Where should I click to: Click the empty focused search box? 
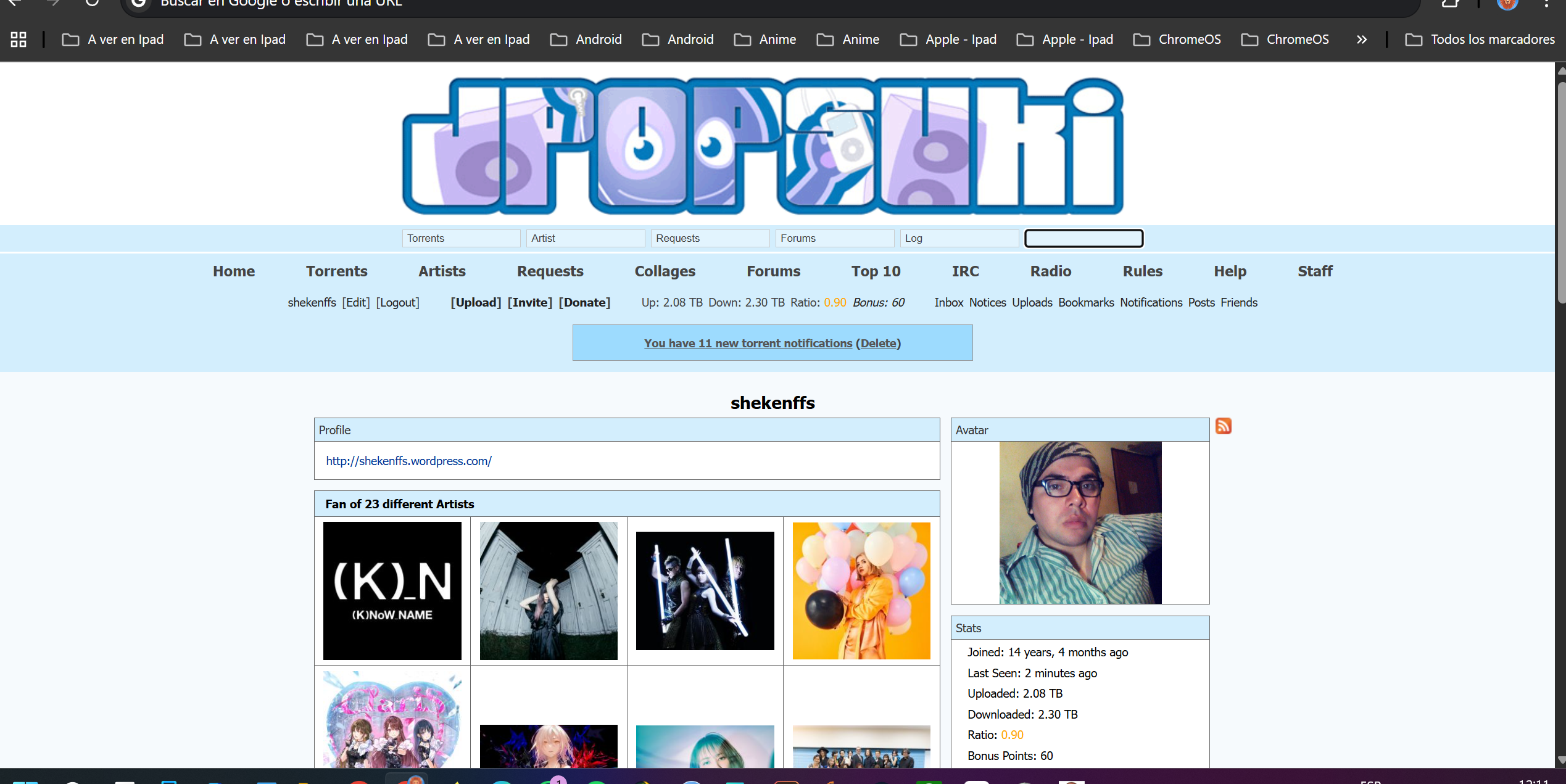click(x=1083, y=238)
